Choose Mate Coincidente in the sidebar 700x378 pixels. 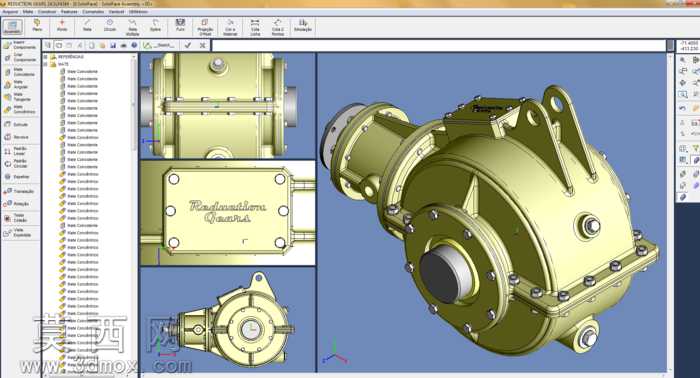[21, 72]
